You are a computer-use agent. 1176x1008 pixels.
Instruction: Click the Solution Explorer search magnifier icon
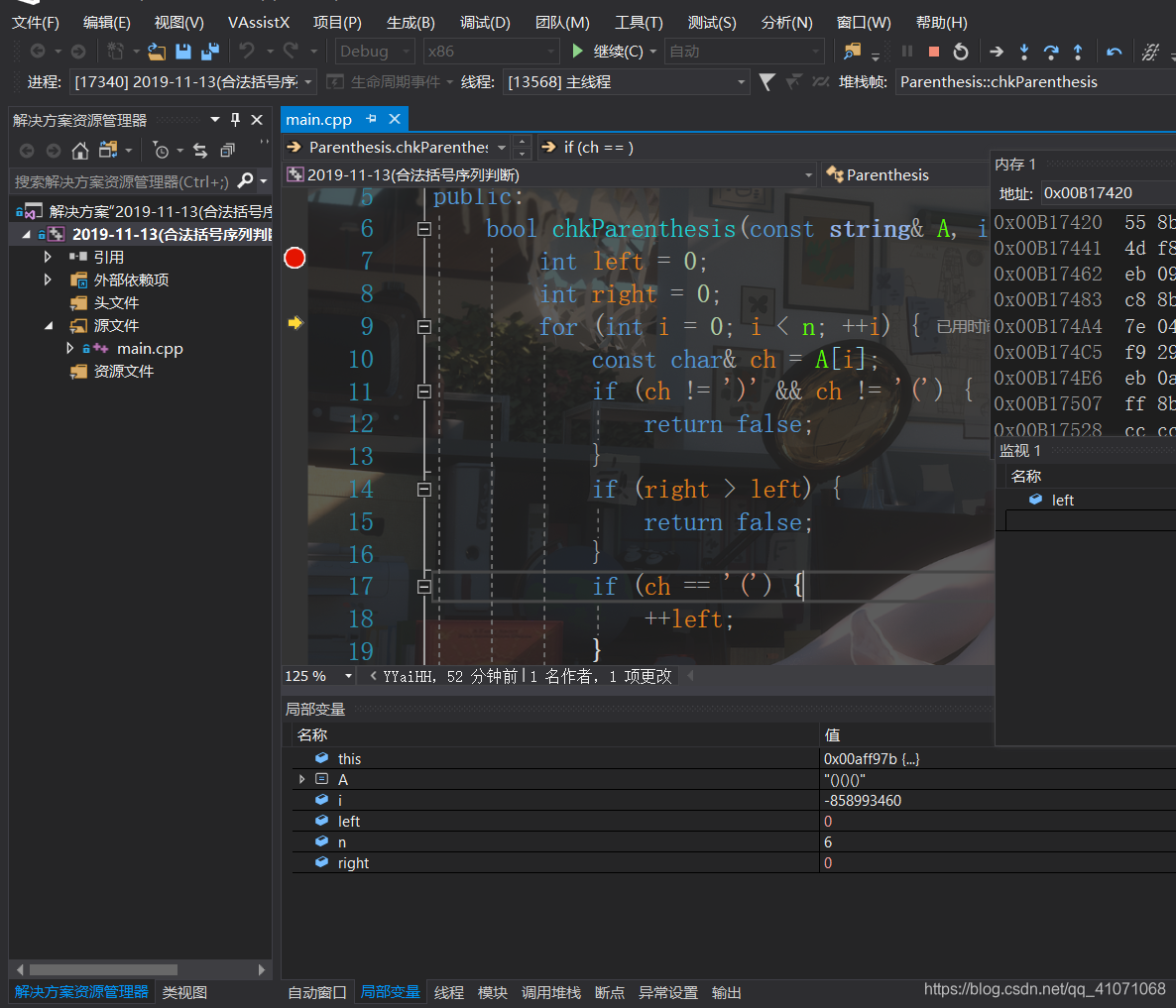[x=246, y=181]
